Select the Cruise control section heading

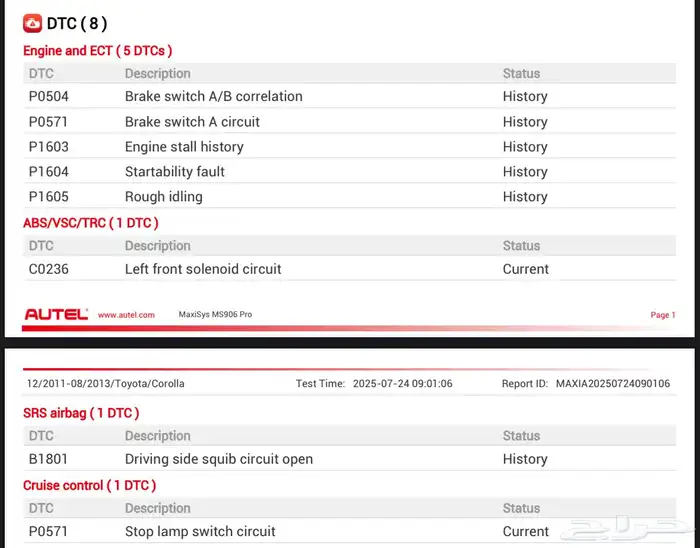click(x=89, y=486)
